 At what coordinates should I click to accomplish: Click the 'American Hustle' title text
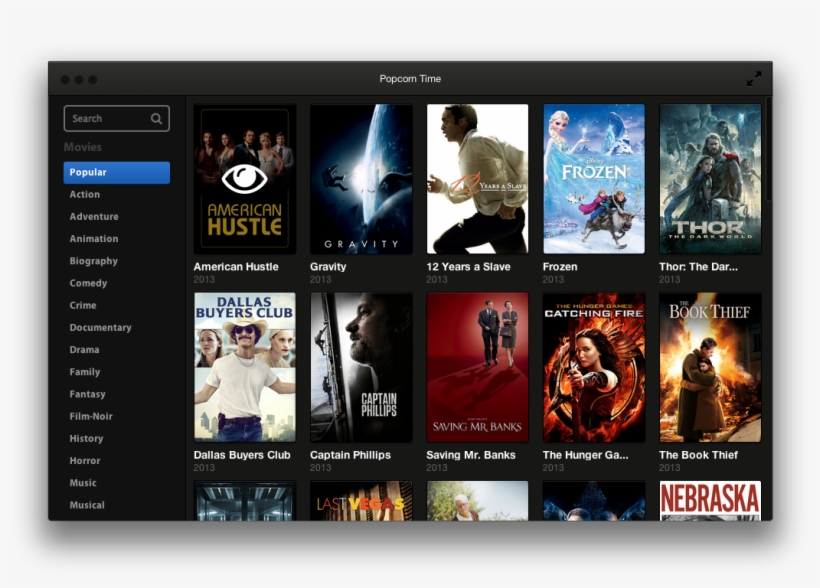[x=236, y=267]
